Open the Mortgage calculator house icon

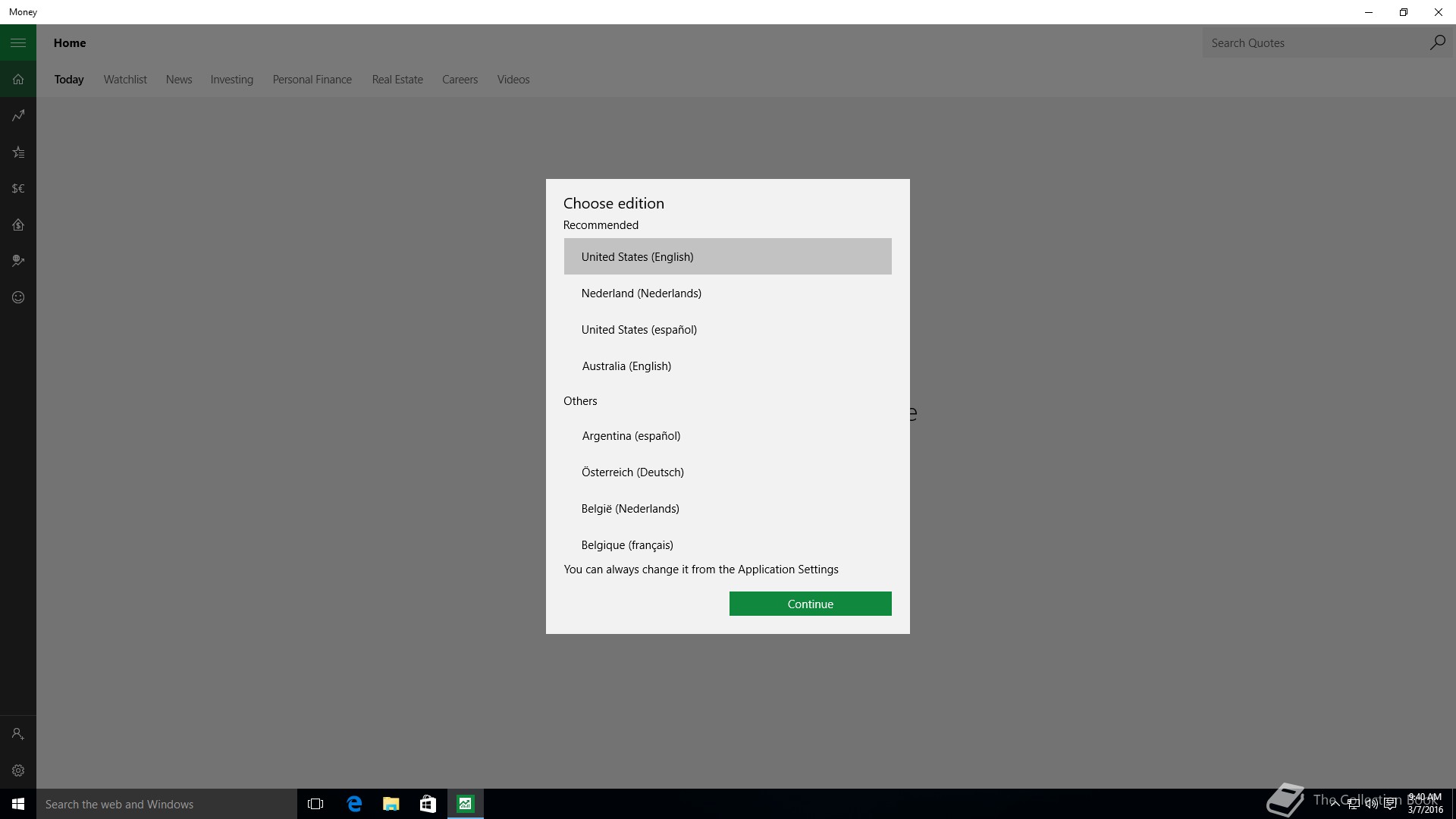click(18, 225)
